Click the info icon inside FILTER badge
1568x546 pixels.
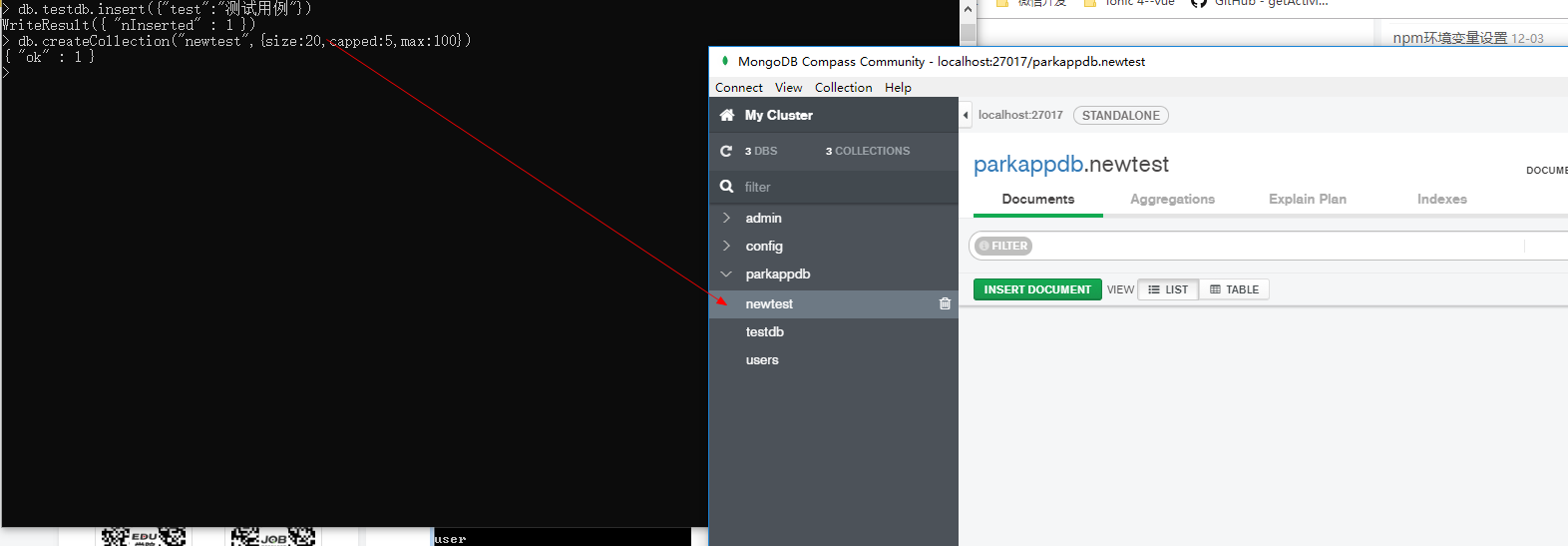(x=983, y=246)
